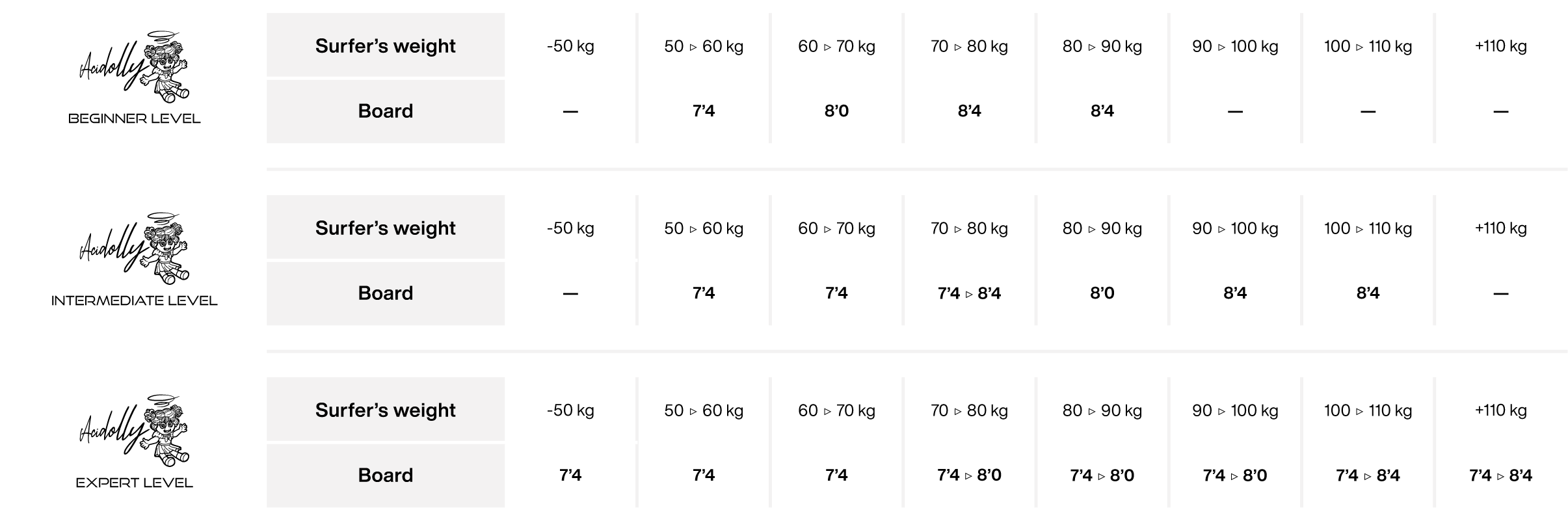Click 90 ▹ 100 kg weight in intermediate table
The width and height of the screenshot is (1568, 521).
pyautogui.click(x=1235, y=228)
